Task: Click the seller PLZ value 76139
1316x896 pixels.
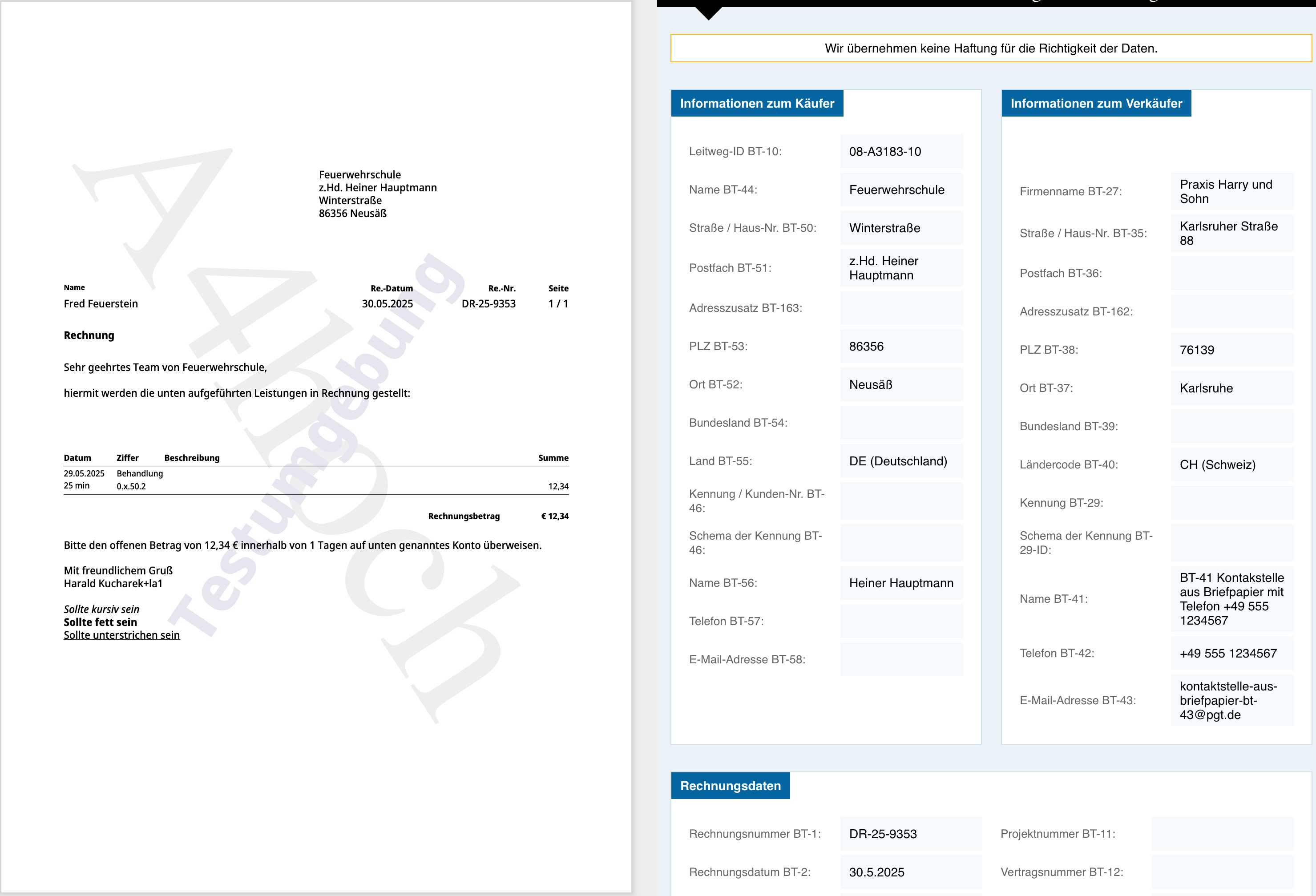Action: coord(1231,349)
